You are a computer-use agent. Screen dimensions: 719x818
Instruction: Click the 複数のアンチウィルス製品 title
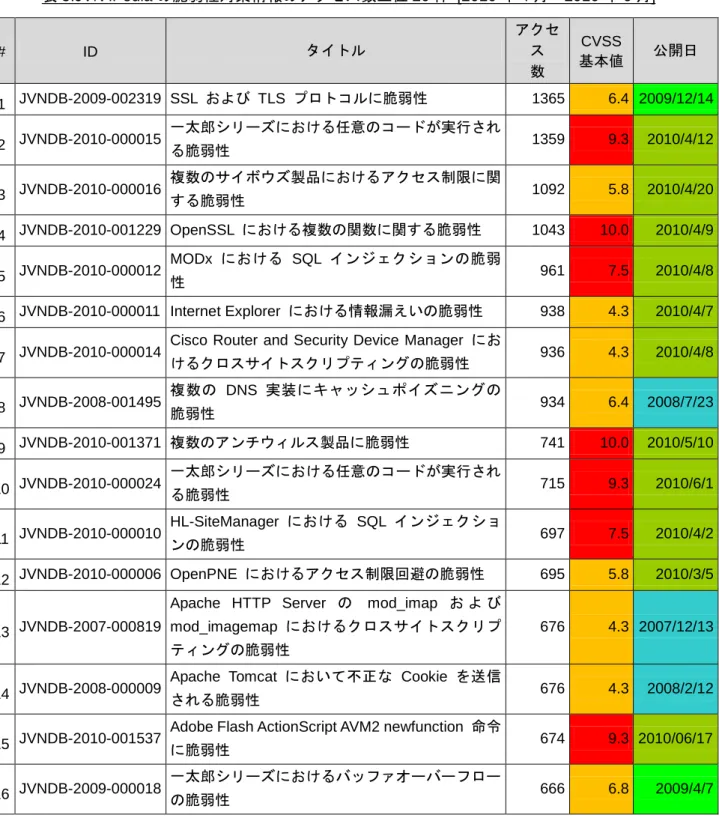(290, 443)
